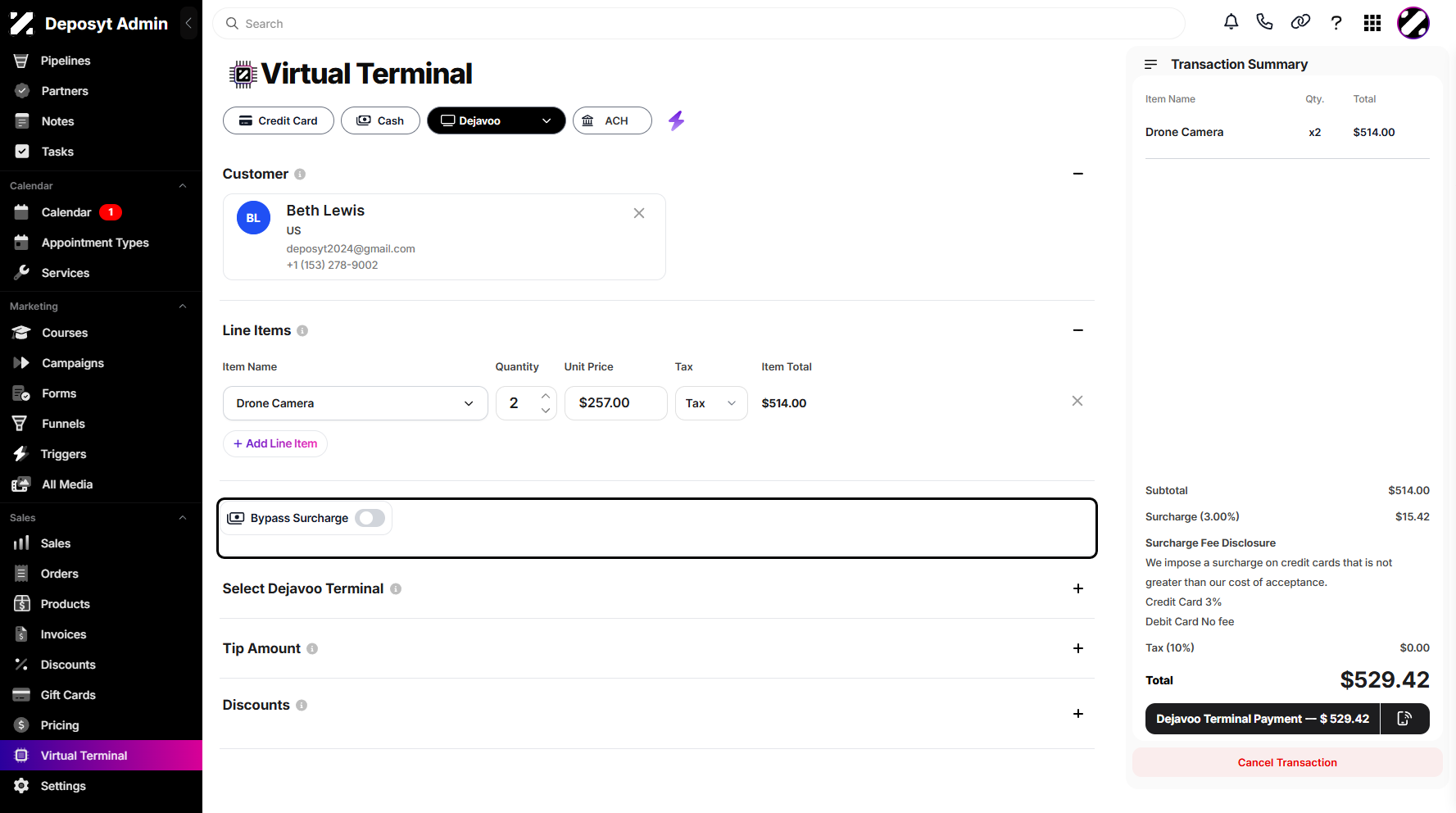The height and width of the screenshot is (813, 1456).
Task: Collapse the sidebar with chevron arrow
Action: tap(188, 23)
